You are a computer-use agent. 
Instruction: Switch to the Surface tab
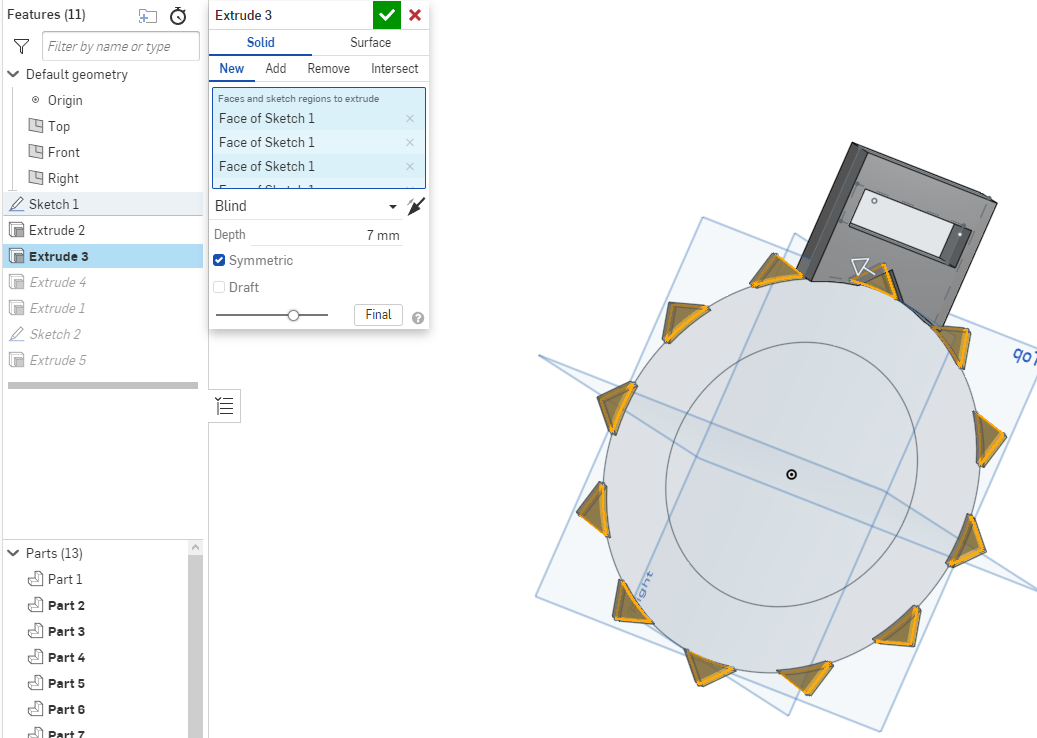pos(370,42)
